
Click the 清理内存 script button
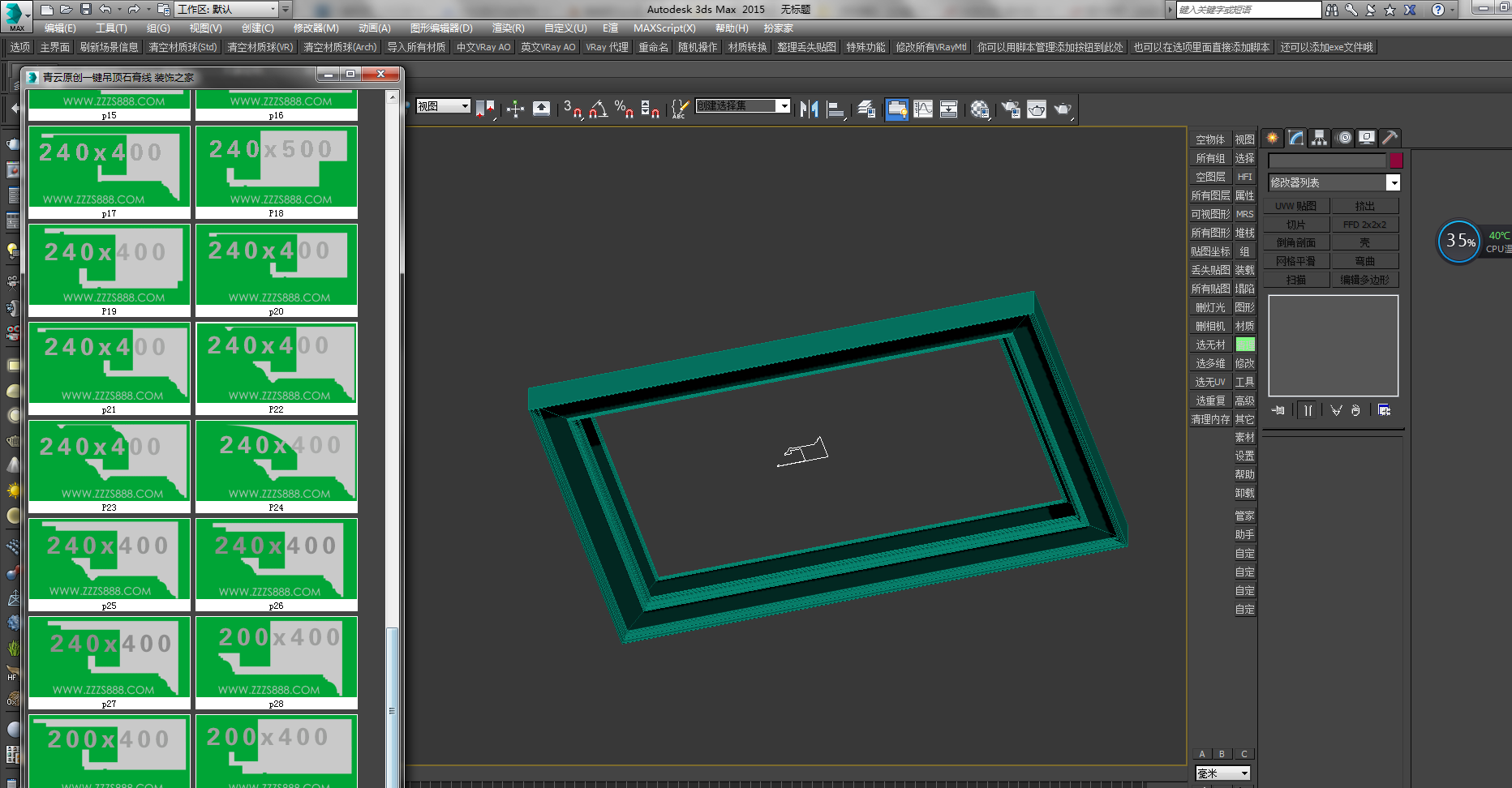[x=1210, y=419]
